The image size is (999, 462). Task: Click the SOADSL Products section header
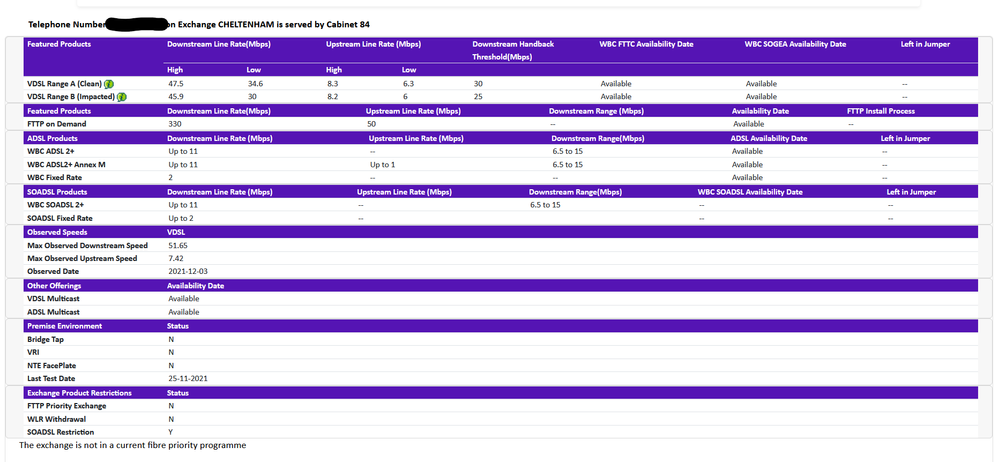[x=57, y=192]
